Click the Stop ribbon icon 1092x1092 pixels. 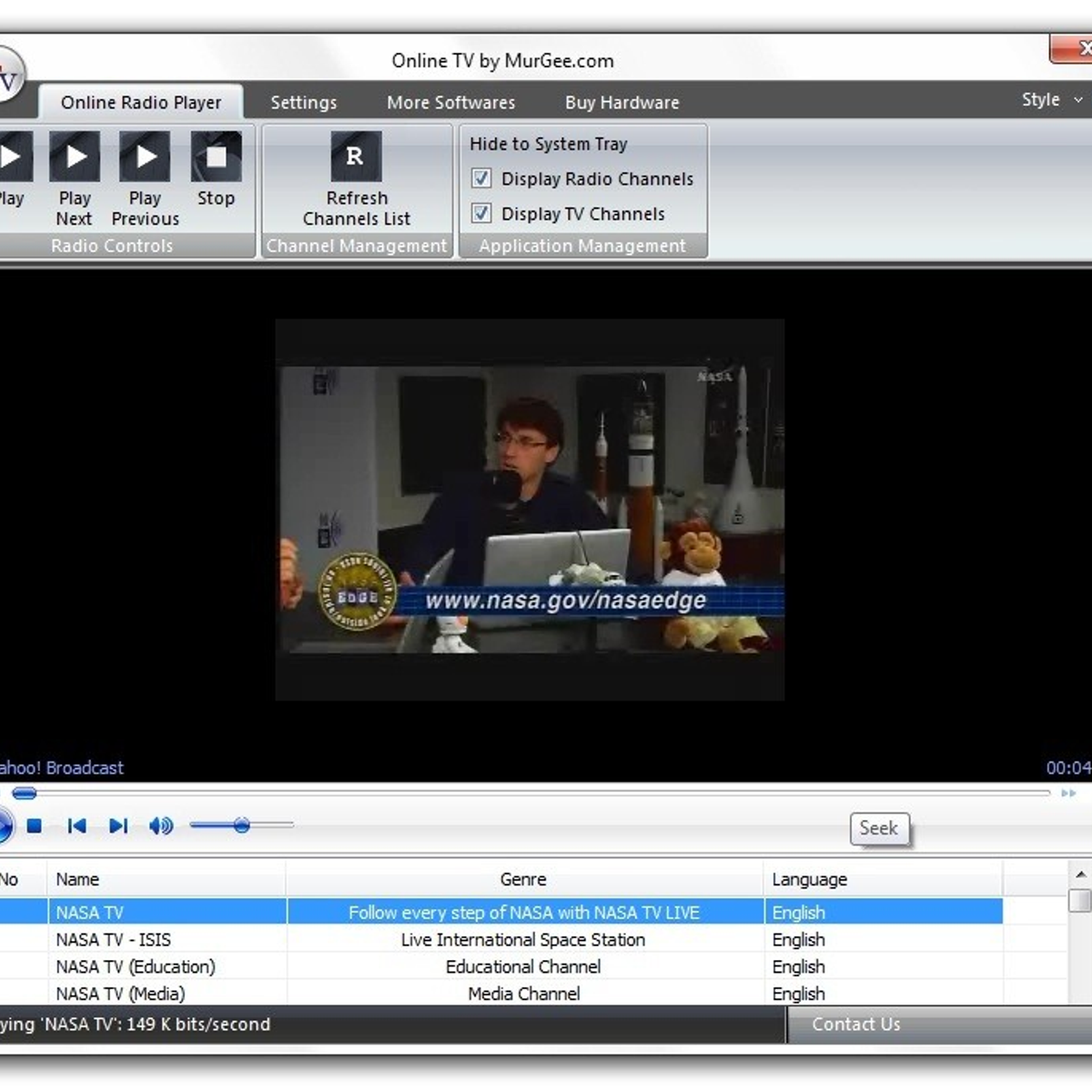[216, 157]
